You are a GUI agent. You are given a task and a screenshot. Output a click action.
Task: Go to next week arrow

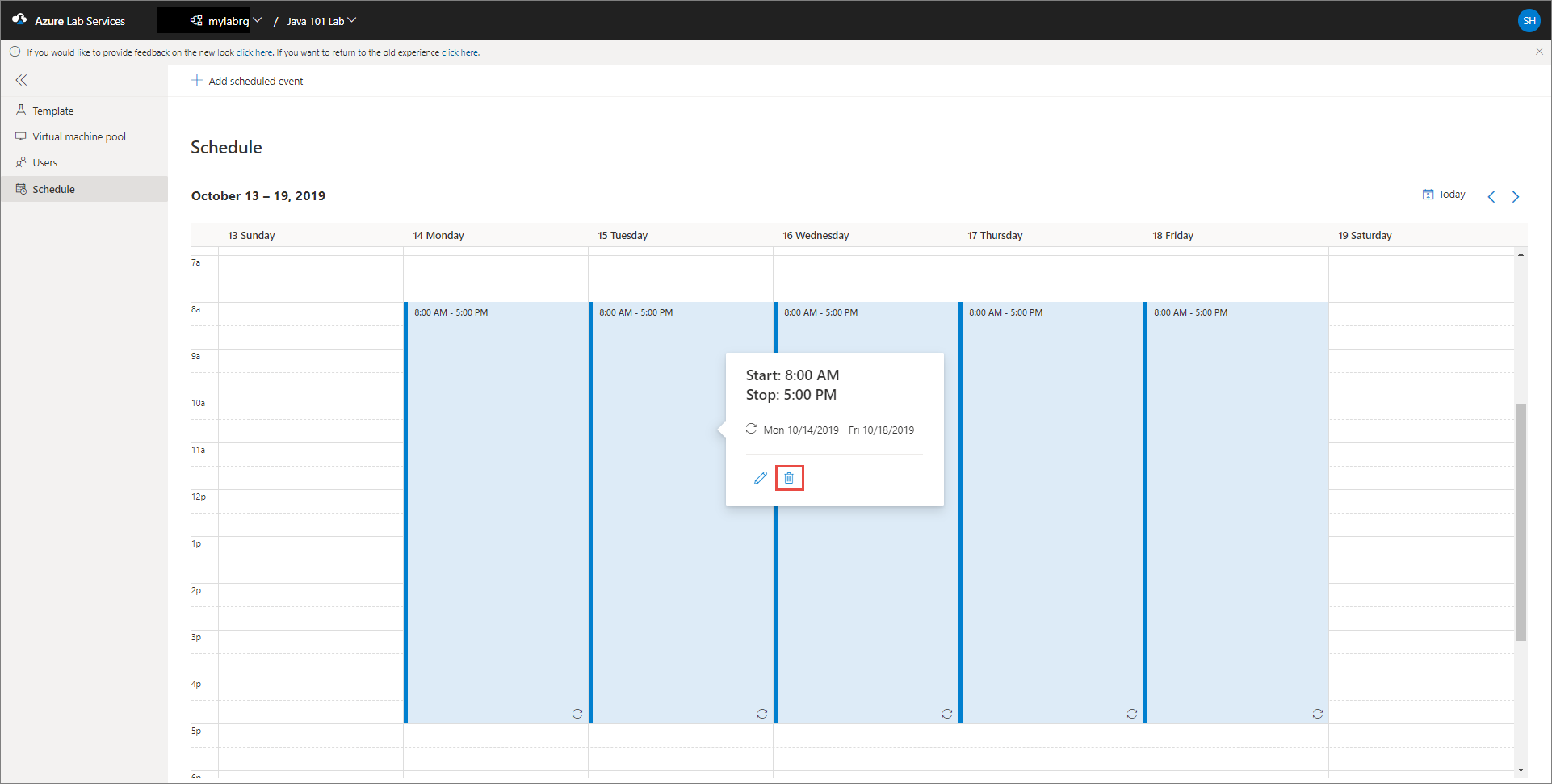coord(1516,196)
